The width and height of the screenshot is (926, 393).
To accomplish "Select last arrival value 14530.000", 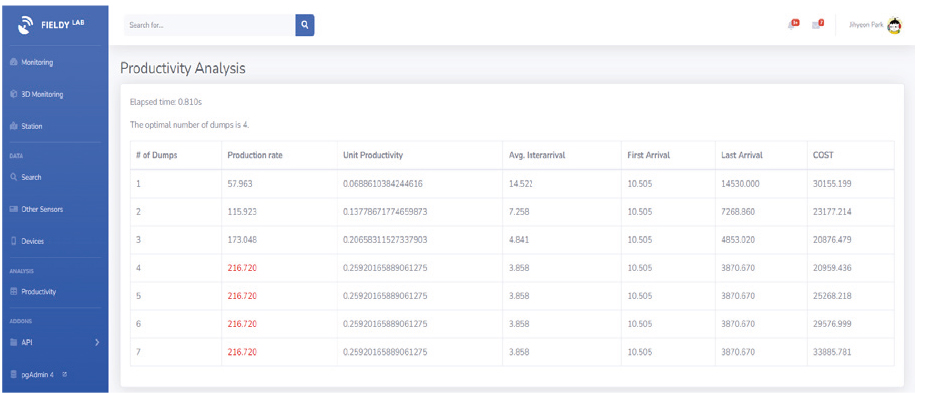I will click(740, 184).
